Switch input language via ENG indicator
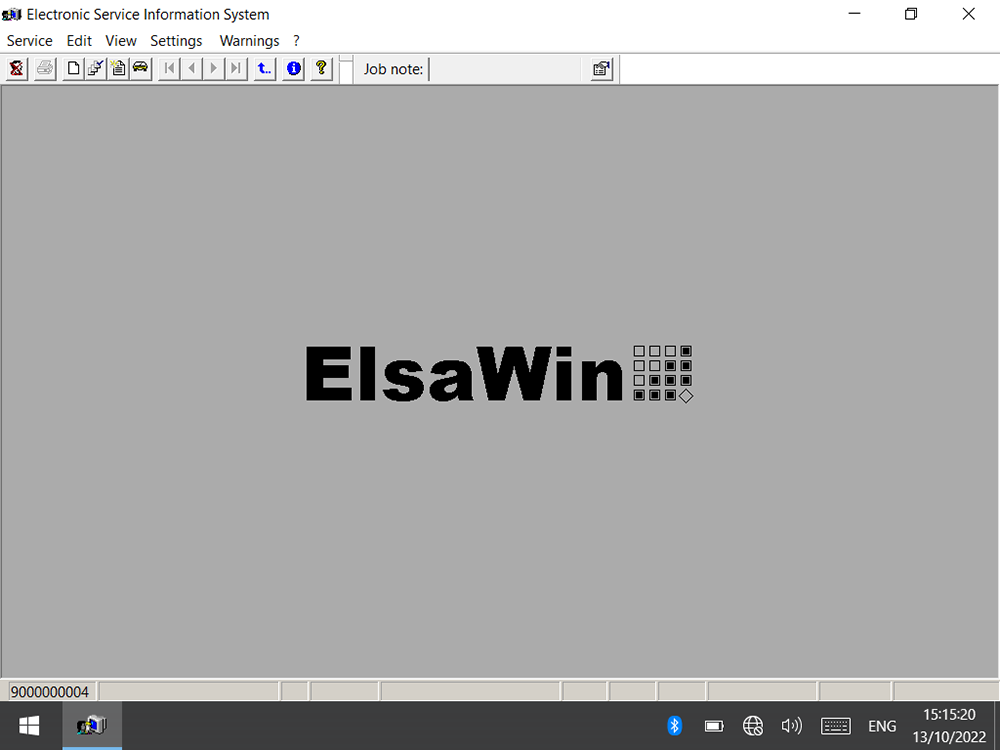 (x=882, y=726)
